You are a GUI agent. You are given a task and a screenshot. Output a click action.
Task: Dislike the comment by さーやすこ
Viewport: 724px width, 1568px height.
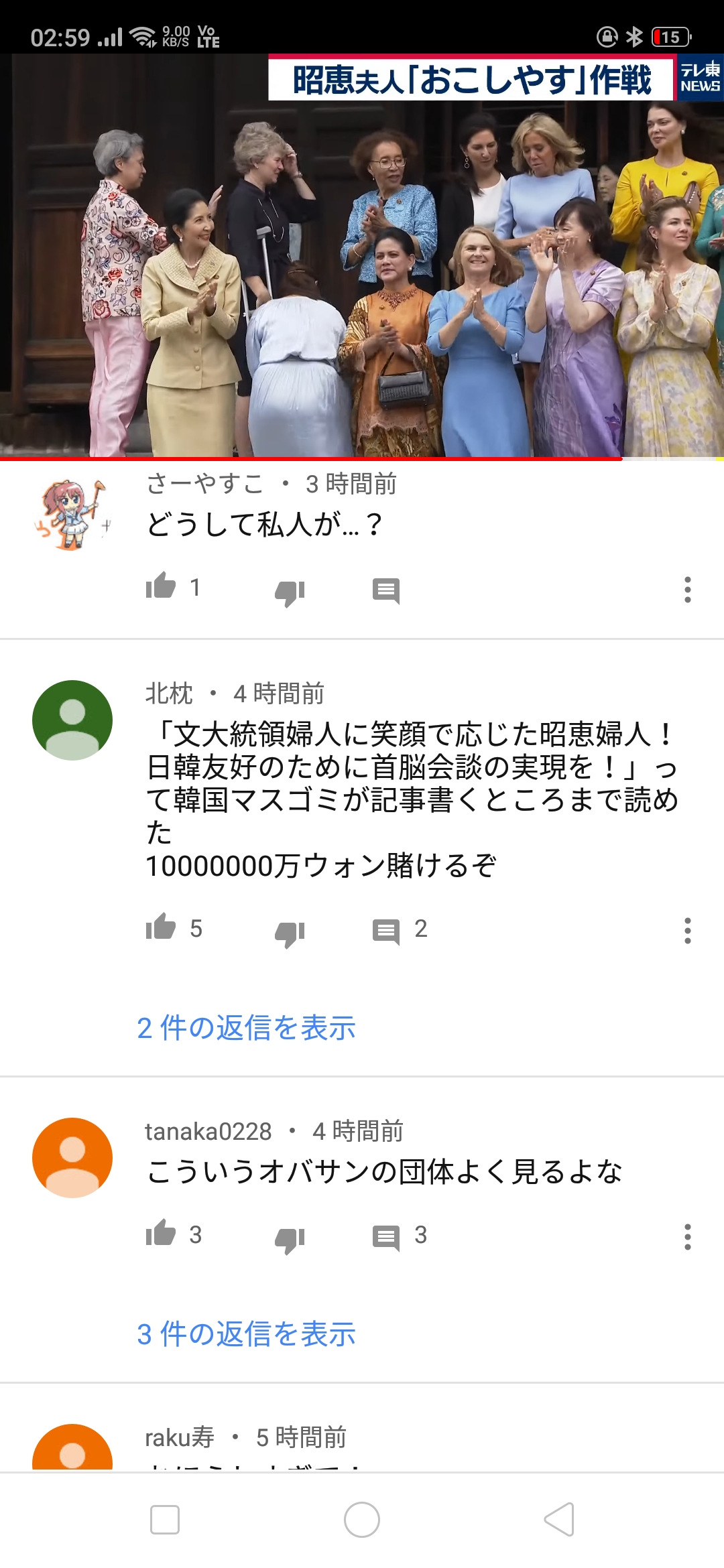290,592
